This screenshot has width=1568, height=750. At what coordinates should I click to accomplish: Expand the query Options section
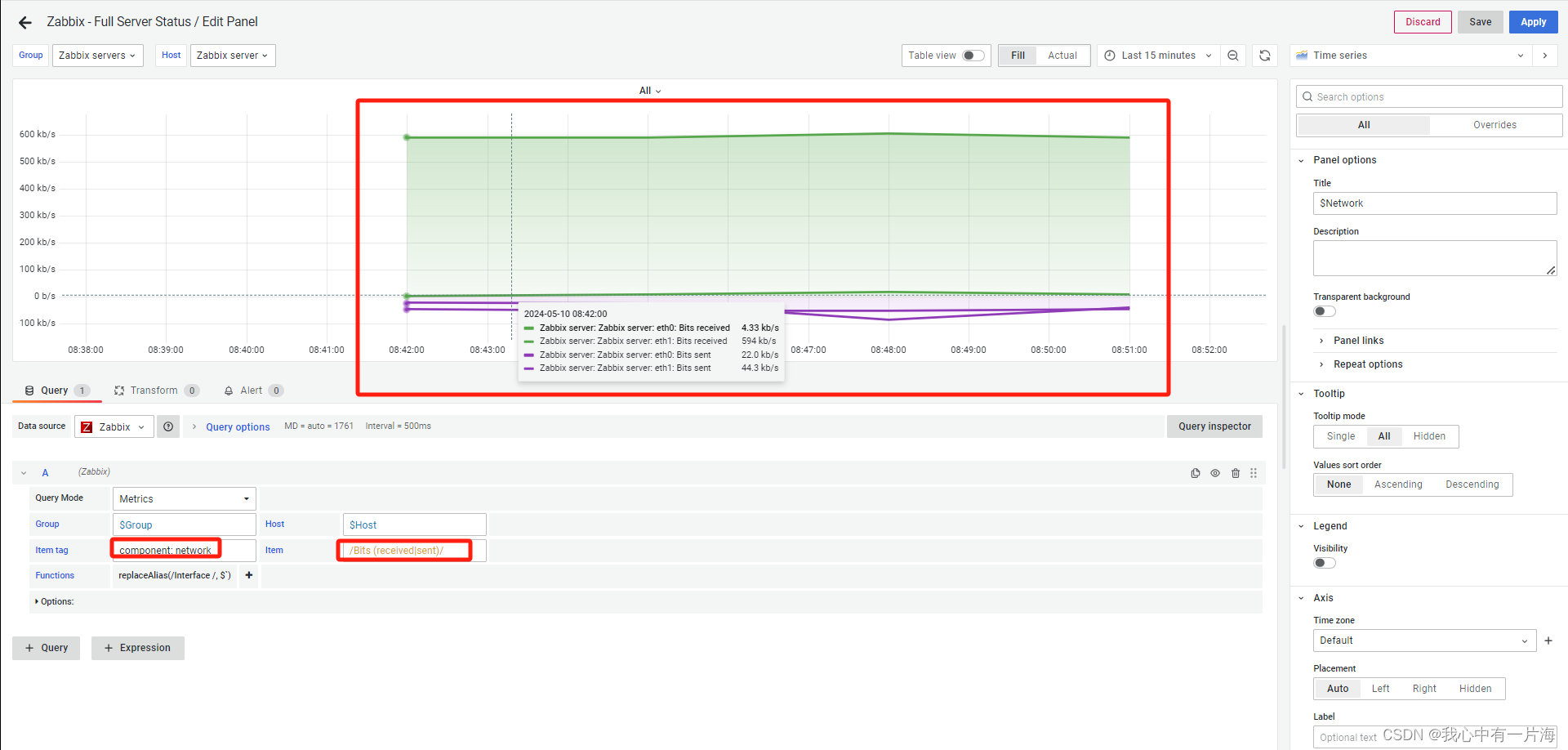pos(55,601)
